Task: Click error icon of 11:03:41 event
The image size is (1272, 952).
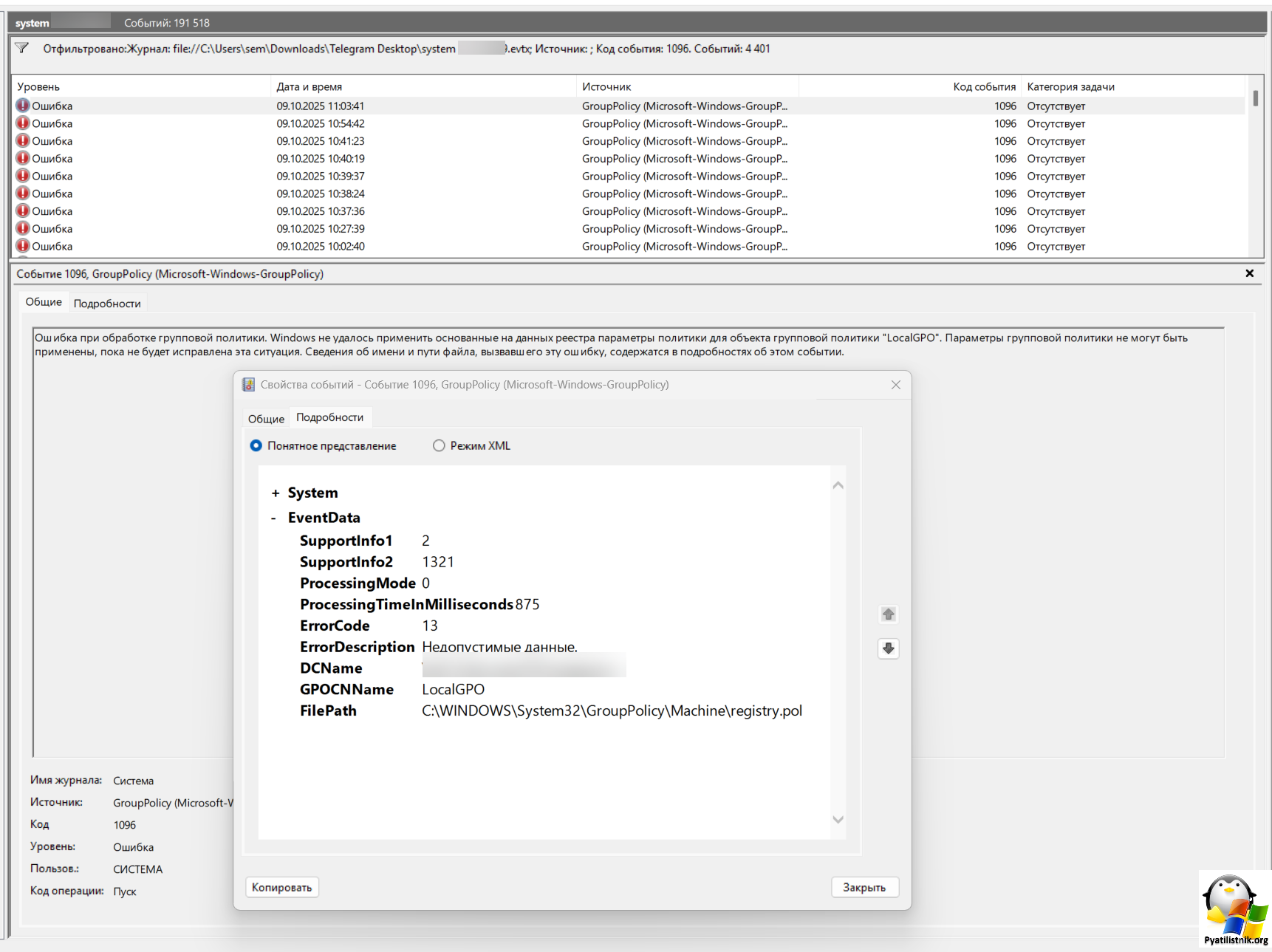Action: (x=23, y=106)
